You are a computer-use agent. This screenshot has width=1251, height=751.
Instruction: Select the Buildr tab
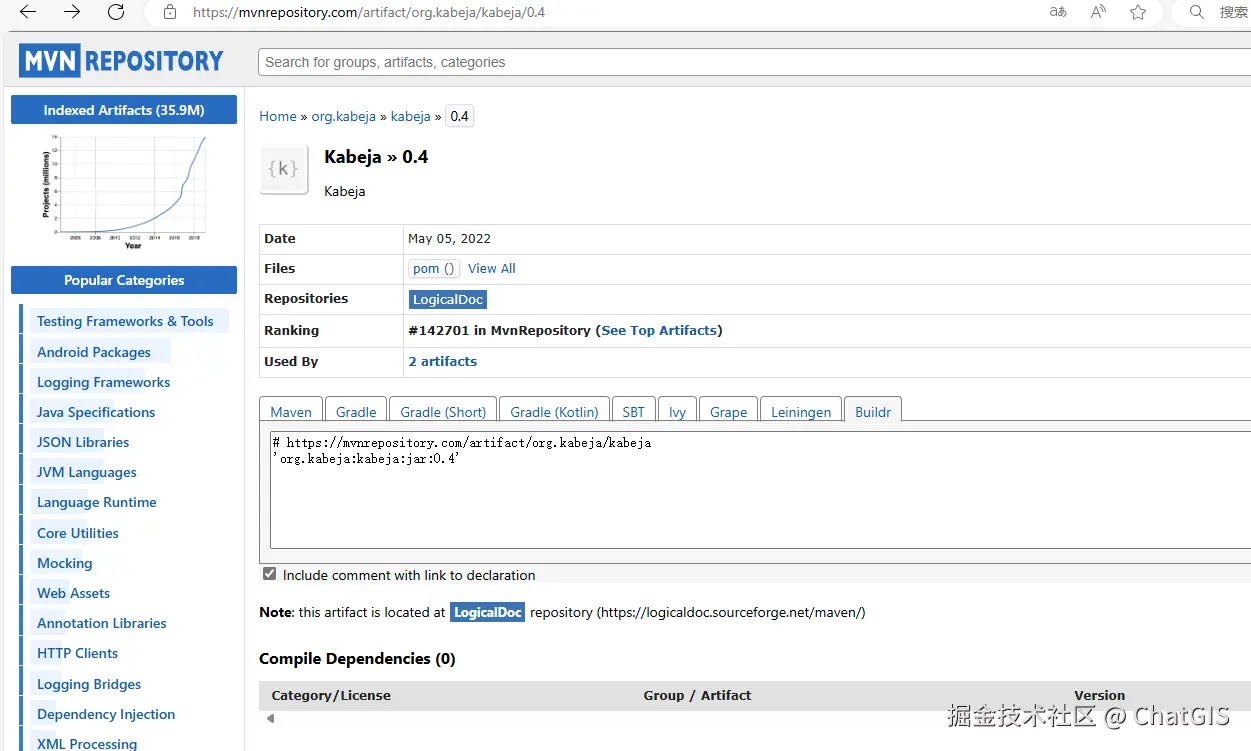[x=873, y=411]
